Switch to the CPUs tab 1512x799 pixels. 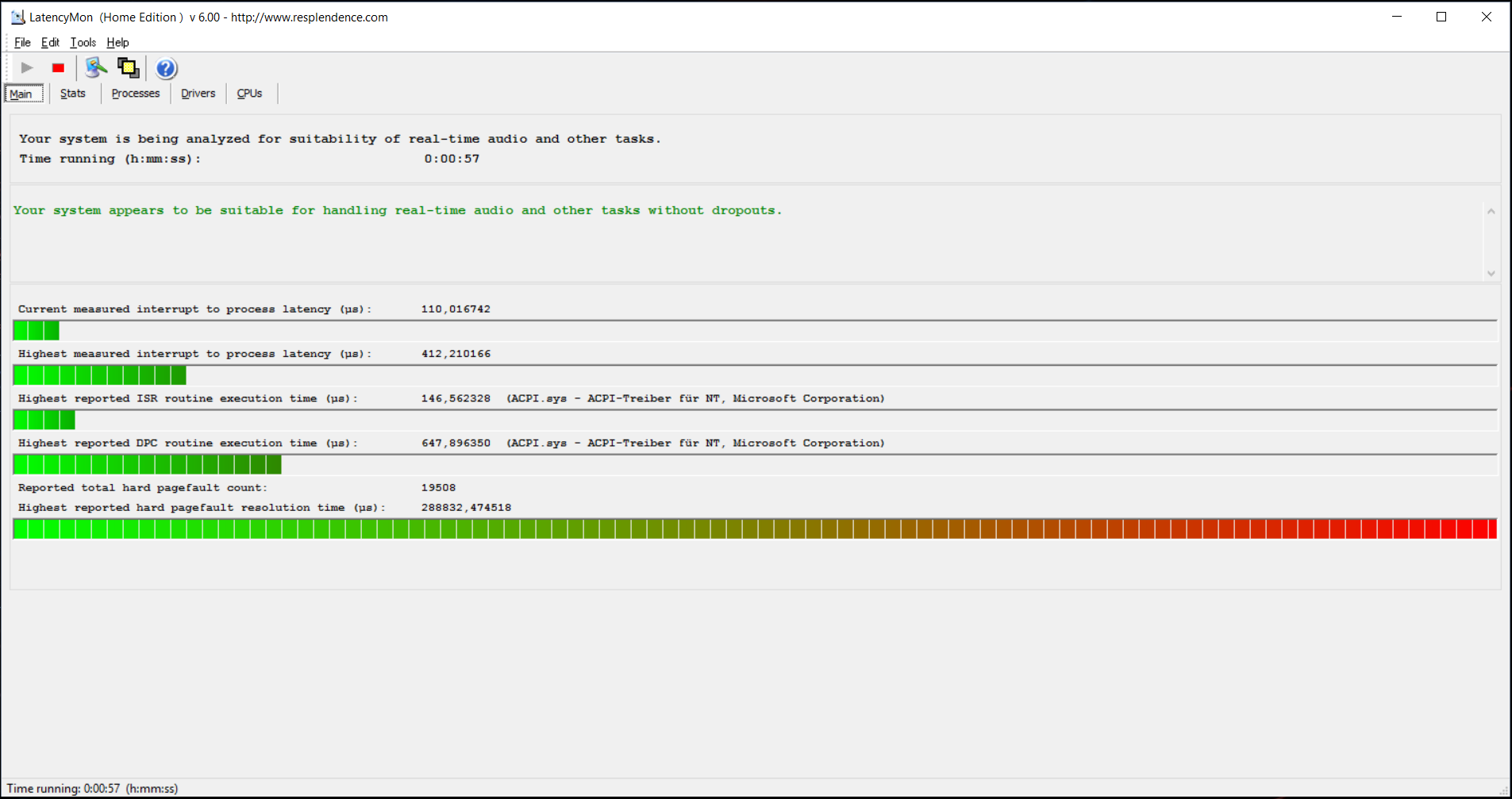(250, 94)
